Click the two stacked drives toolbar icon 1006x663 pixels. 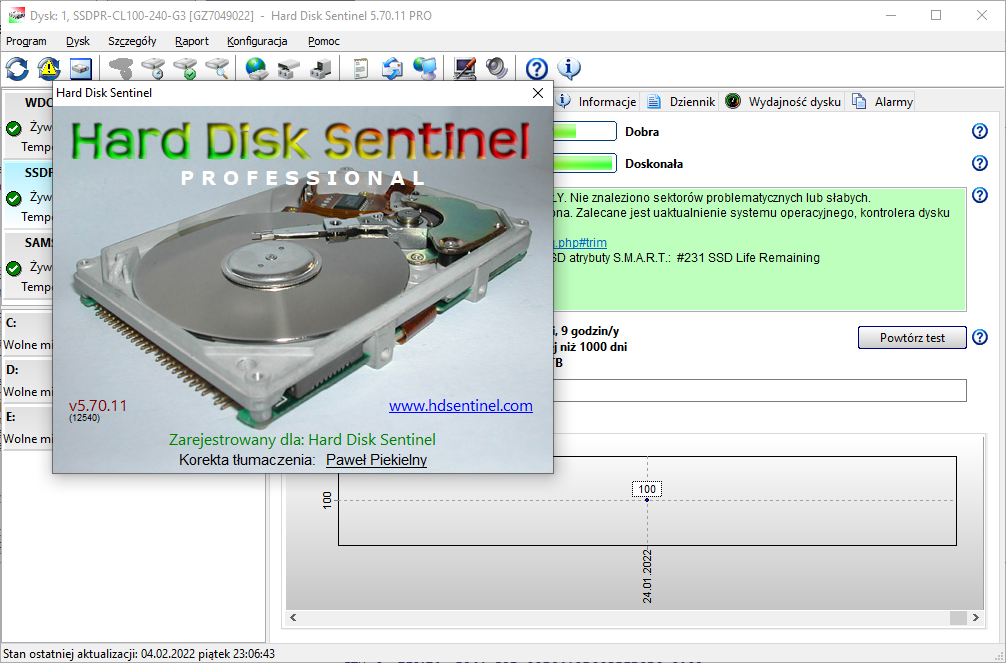[x=289, y=68]
